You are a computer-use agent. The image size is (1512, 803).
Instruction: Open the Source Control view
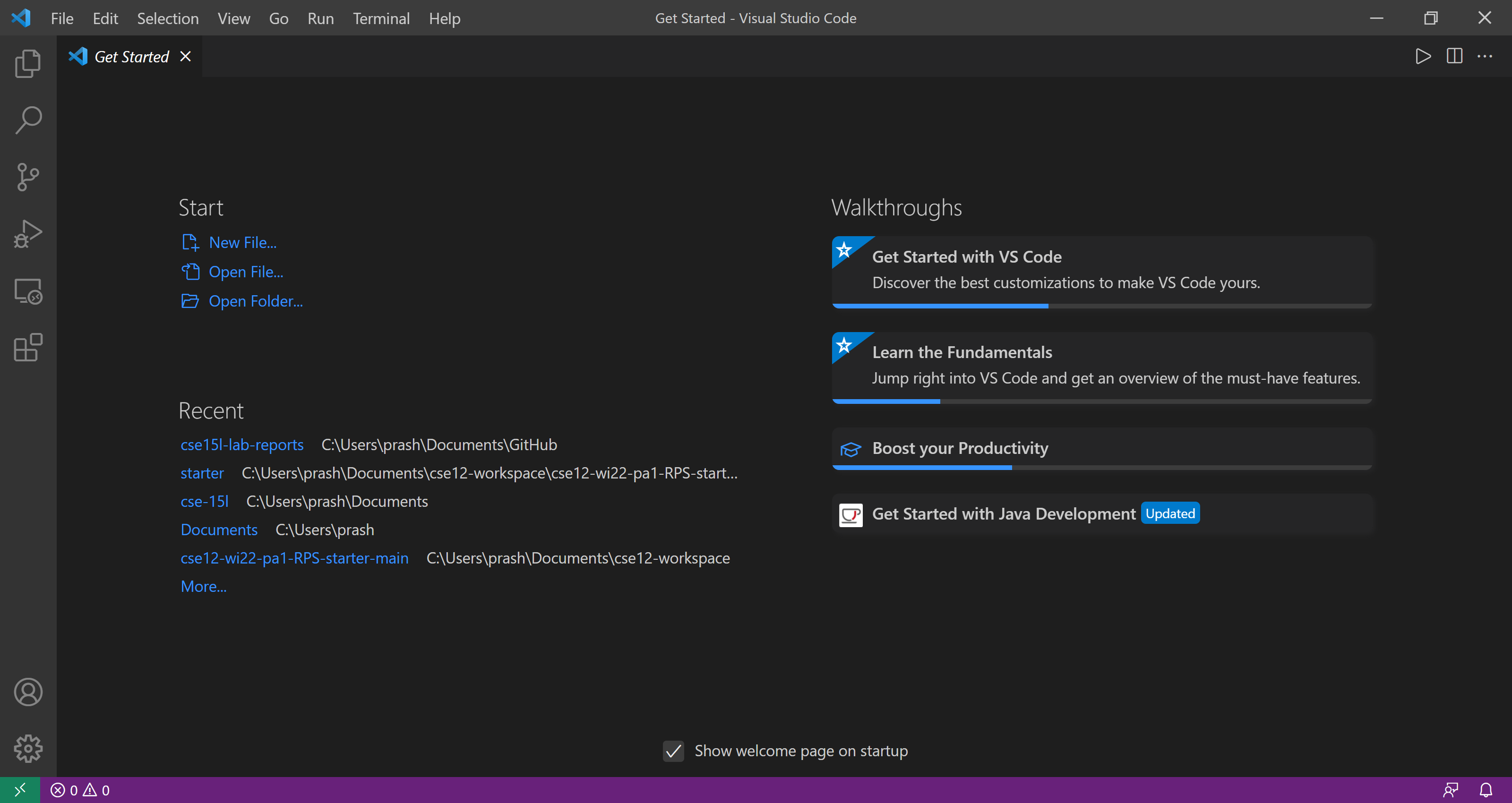tap(27, 177)
